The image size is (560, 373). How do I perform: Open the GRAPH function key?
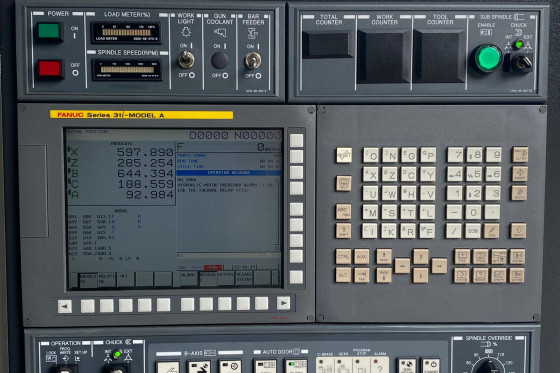[499, 275]
